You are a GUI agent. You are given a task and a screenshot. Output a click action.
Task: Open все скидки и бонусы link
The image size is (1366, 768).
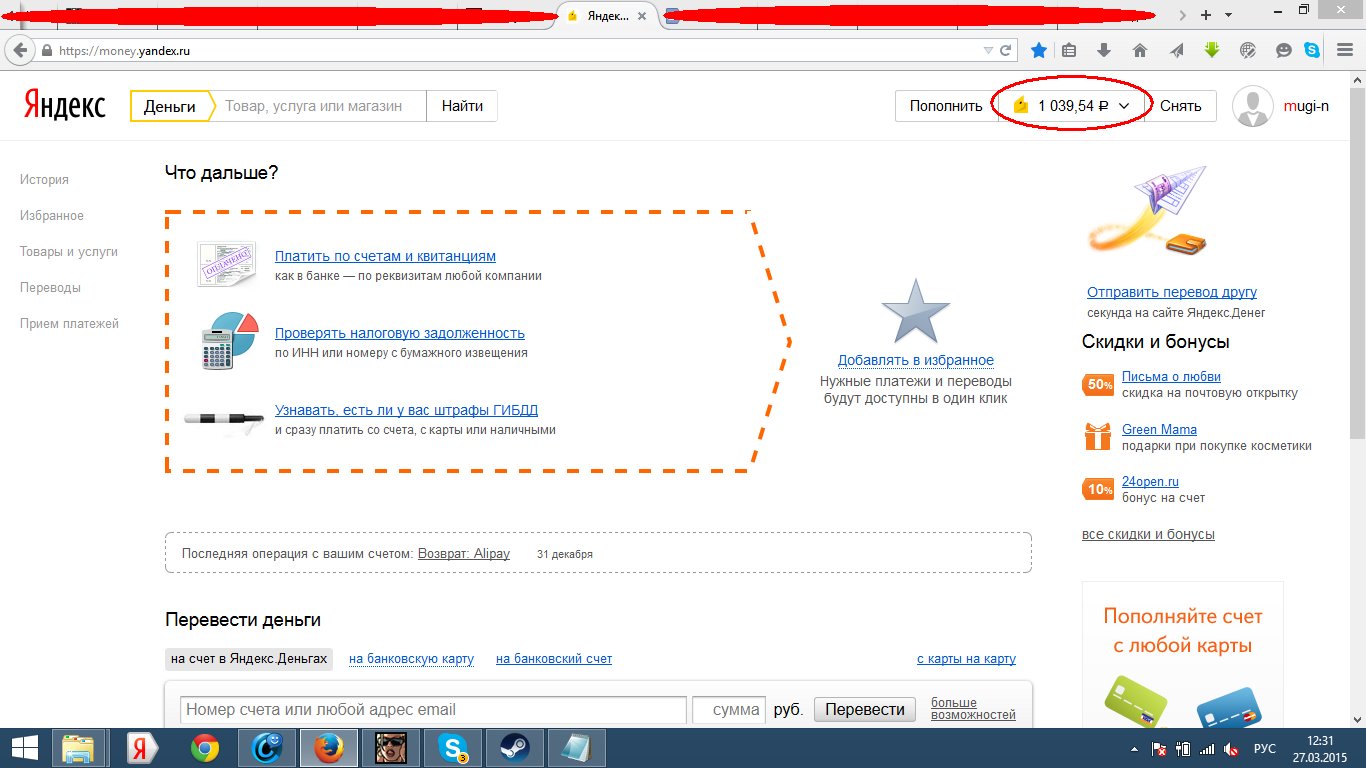click(1148, 534)
